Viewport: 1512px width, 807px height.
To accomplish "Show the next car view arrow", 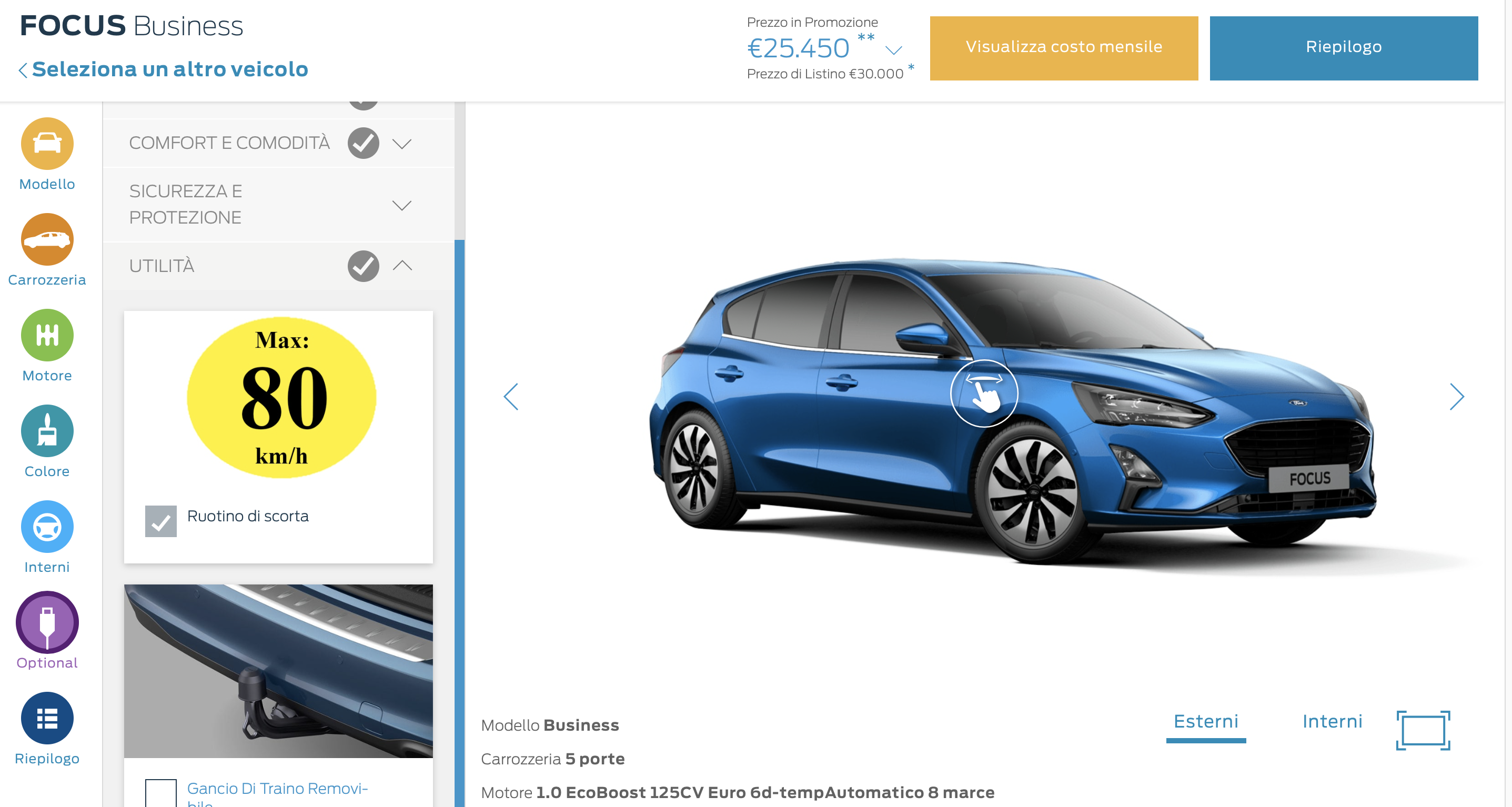I will (1456, 397).
